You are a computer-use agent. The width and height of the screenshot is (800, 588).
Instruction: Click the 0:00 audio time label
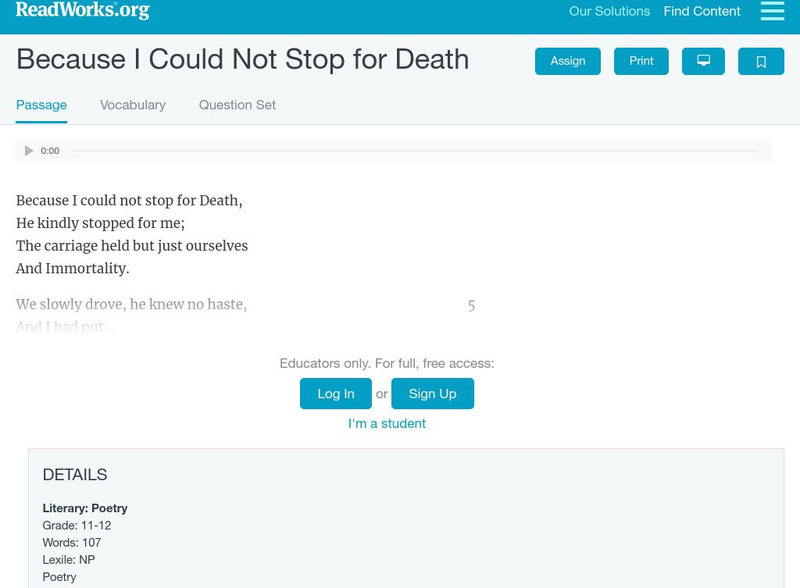50,151
